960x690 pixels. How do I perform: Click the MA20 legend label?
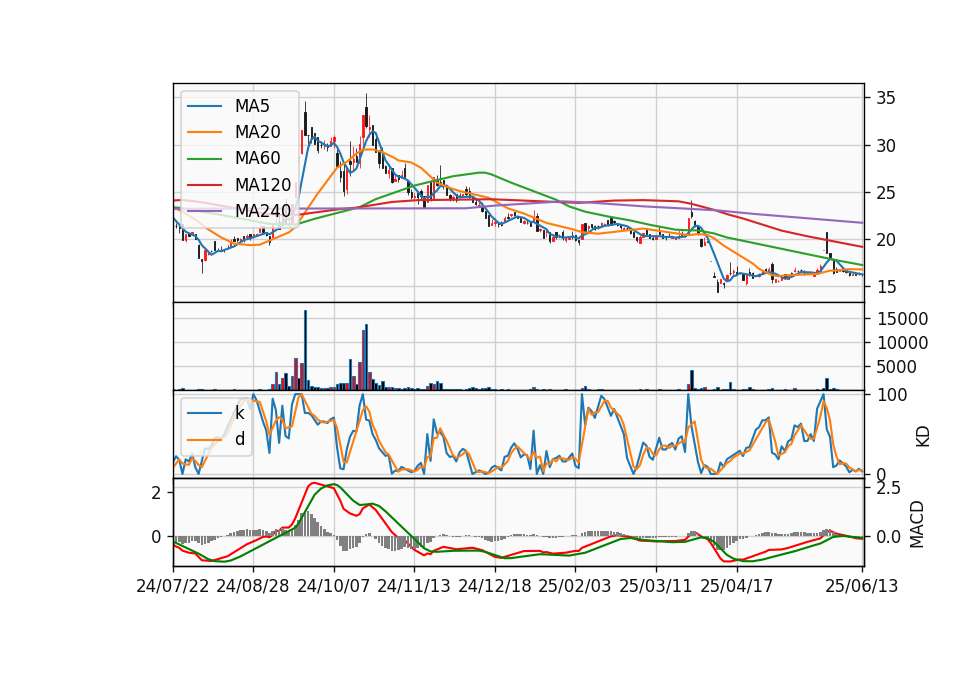pos(257,132)
